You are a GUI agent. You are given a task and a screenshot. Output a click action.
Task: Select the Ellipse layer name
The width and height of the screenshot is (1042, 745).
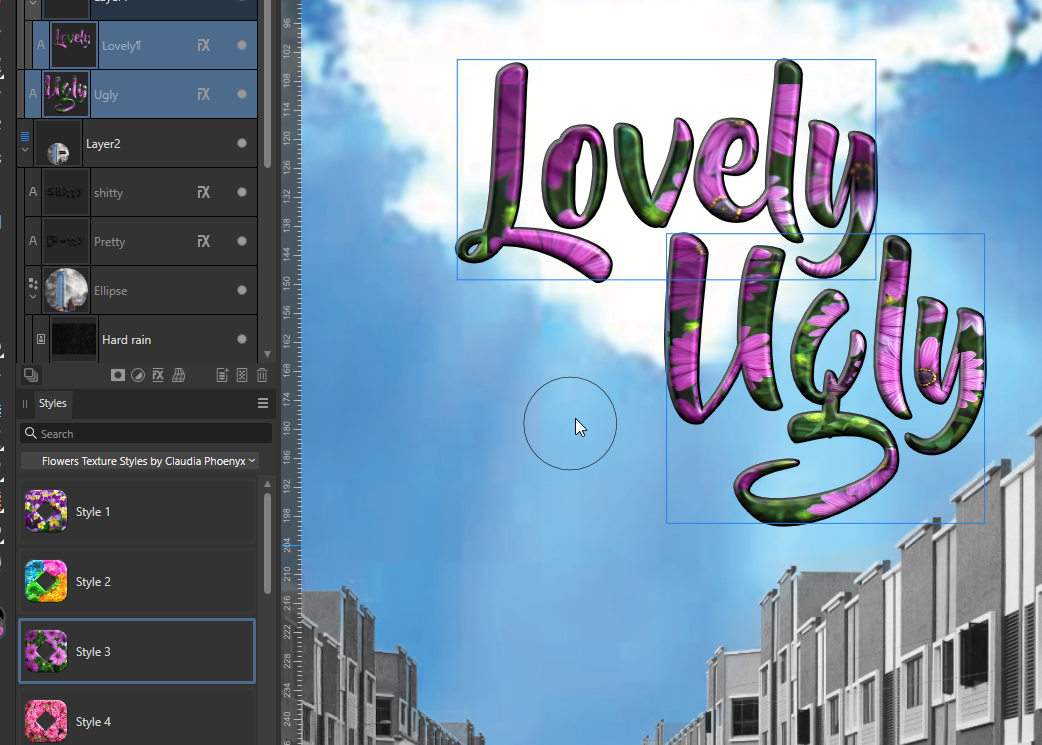(110, 290)
